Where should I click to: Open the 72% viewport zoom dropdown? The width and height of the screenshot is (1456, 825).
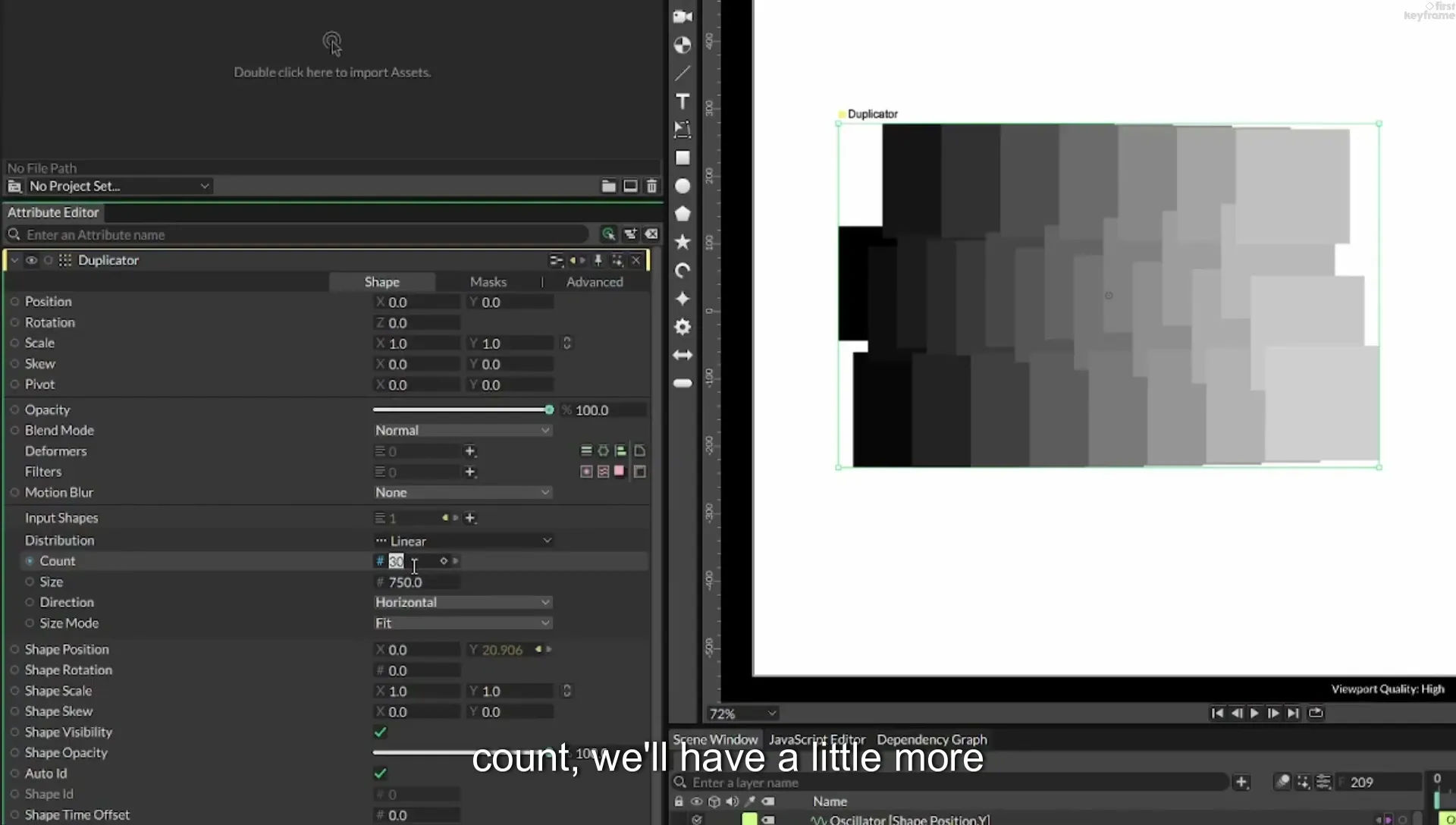pos(742,714)
